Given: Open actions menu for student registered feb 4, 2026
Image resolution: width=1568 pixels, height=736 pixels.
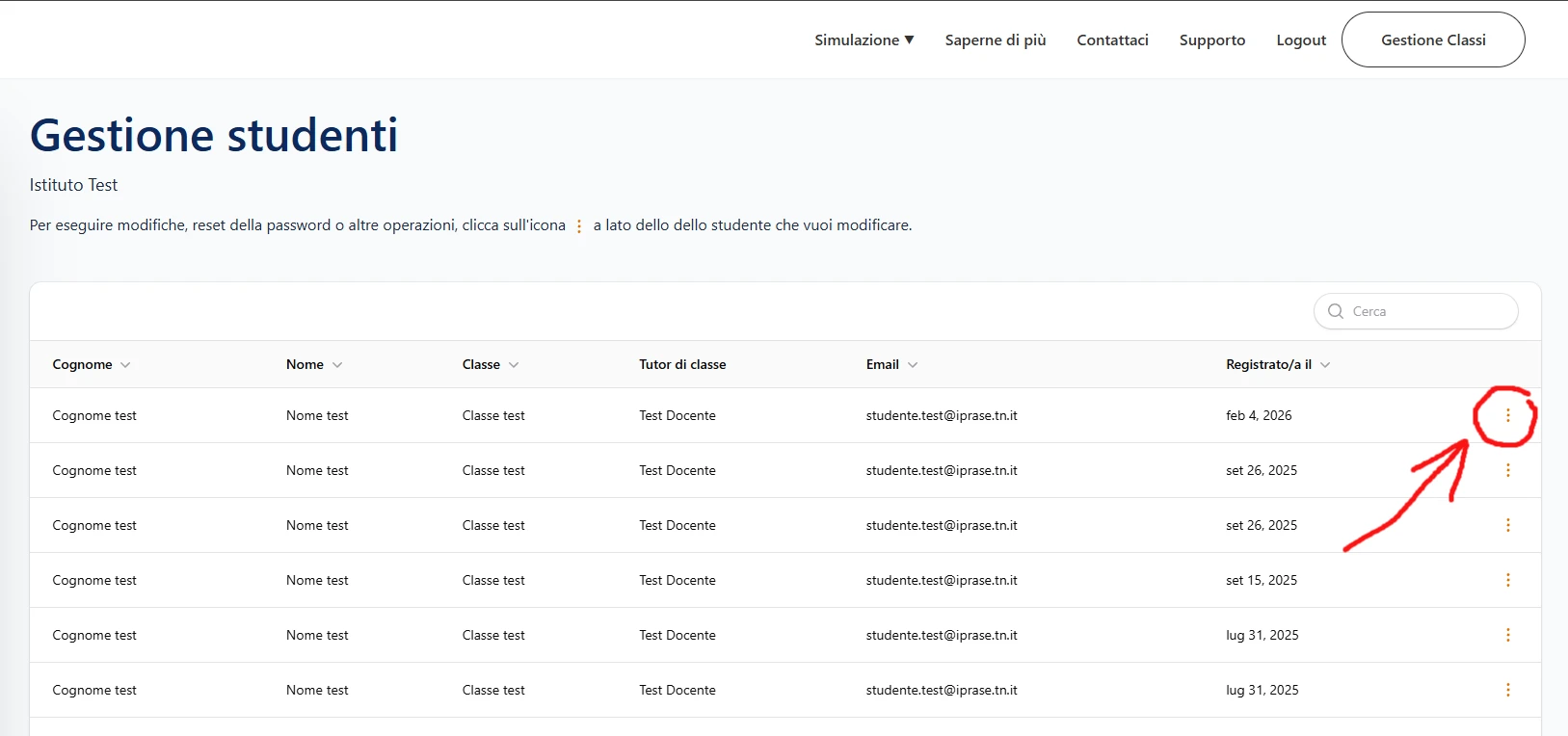Looking at the screenshot, I should pyautogui.click(x=1507, y=415).
